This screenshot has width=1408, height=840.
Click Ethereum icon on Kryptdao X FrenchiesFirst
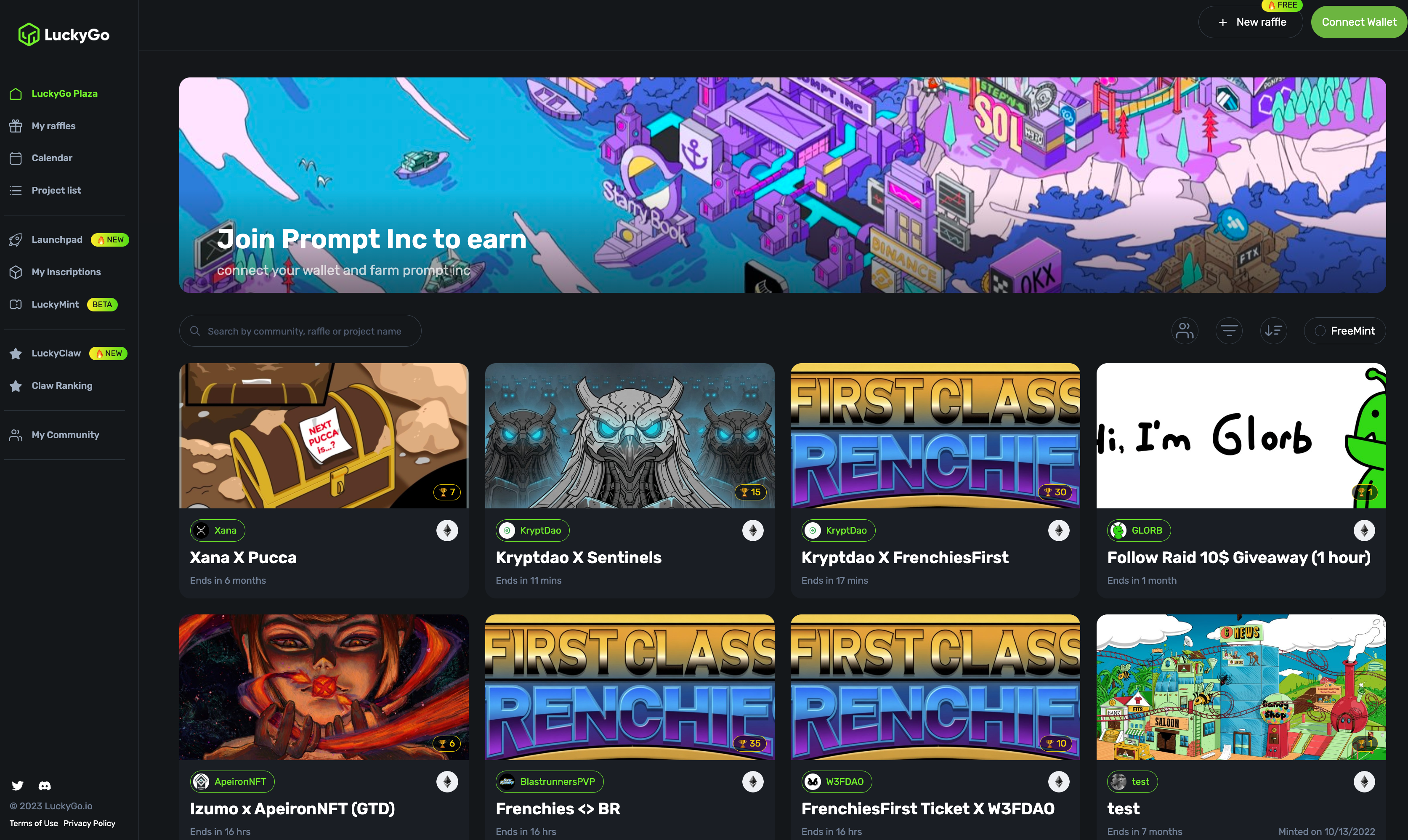(1058, 530)
